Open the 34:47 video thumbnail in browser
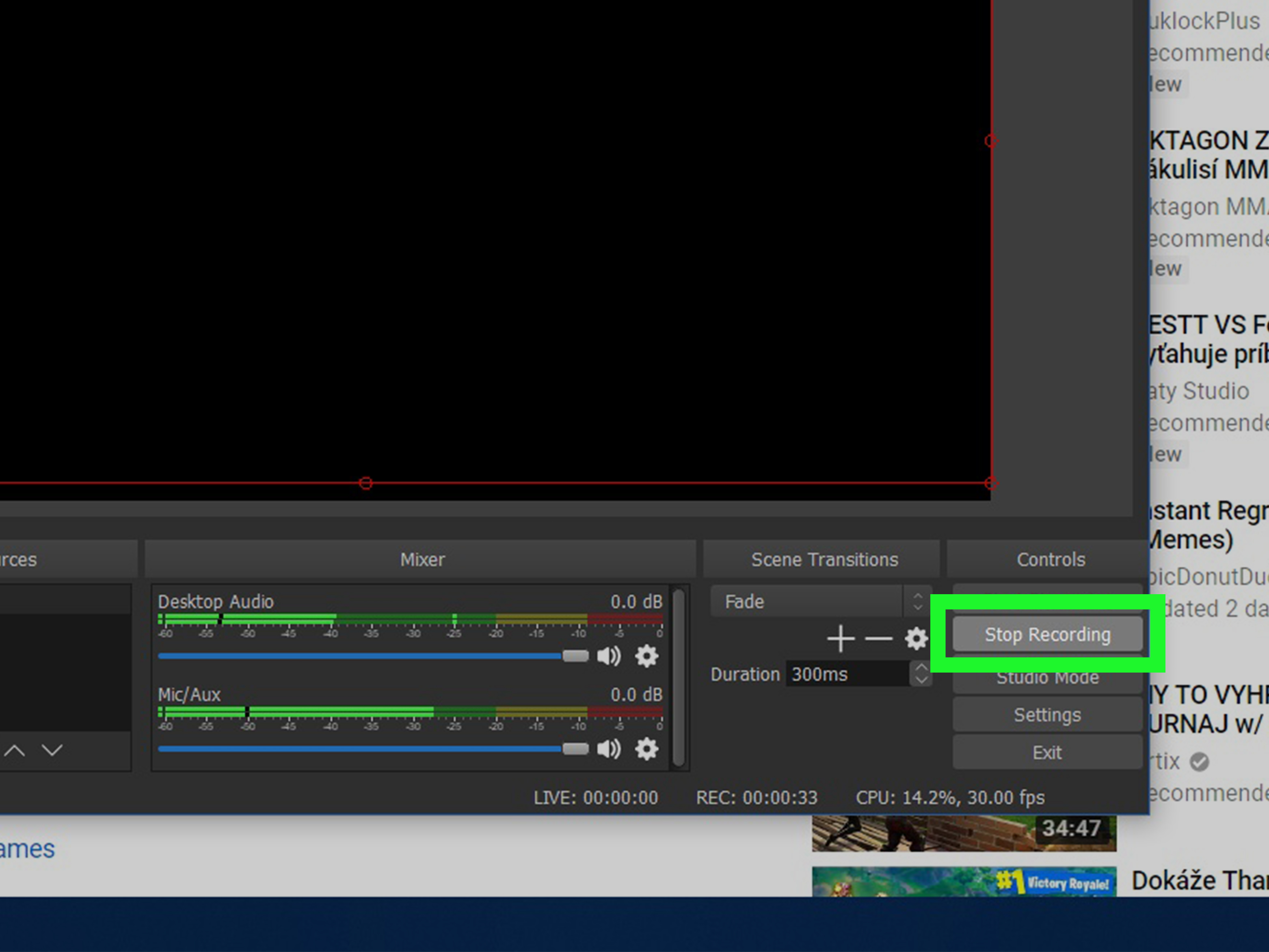Image resolution: width=1269 pixels, height=952 pixels. click(x=964, y=833)
